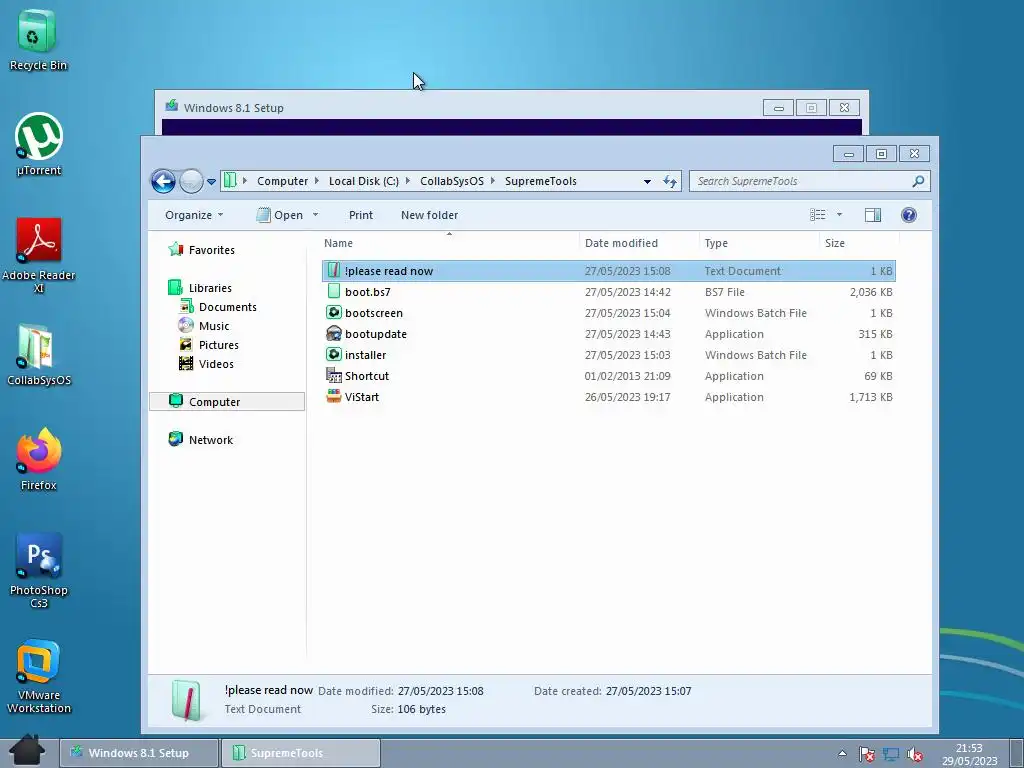Show hidden tray icons arrow
The height and width of the screenshot is (768, 1024).
click(x=842, y=754)
